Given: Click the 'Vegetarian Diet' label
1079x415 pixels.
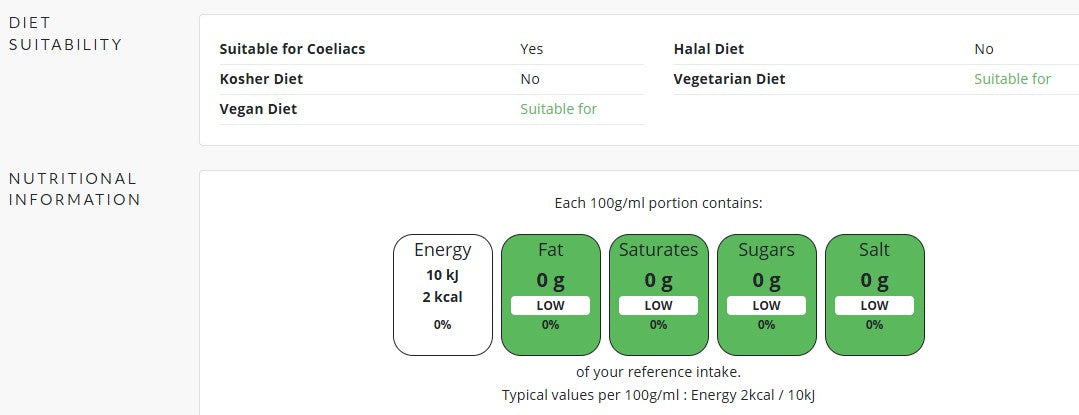Looking at the screenshot, I should [729, 79].
